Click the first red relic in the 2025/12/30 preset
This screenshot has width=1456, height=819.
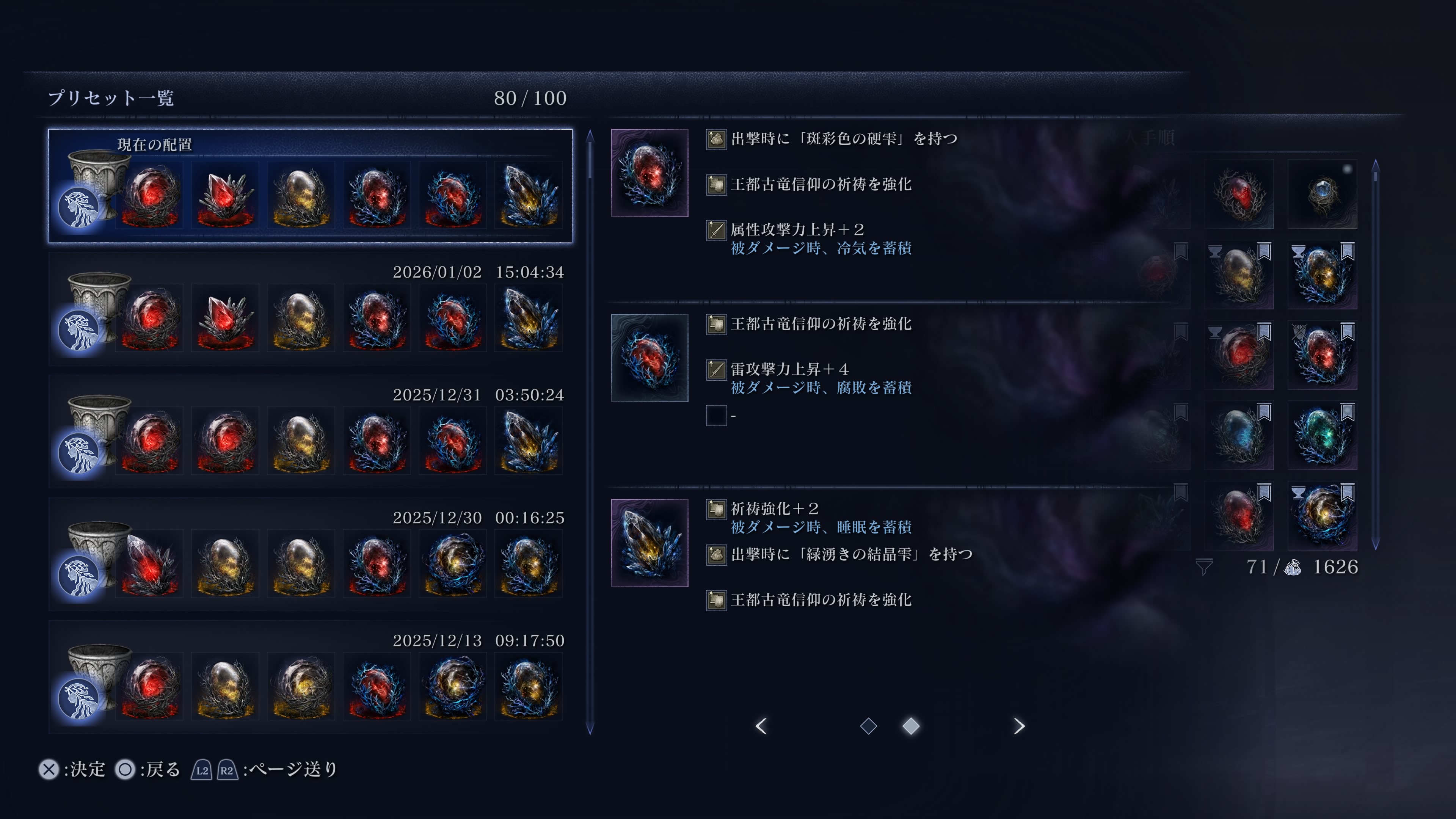(x=150, y=563)
